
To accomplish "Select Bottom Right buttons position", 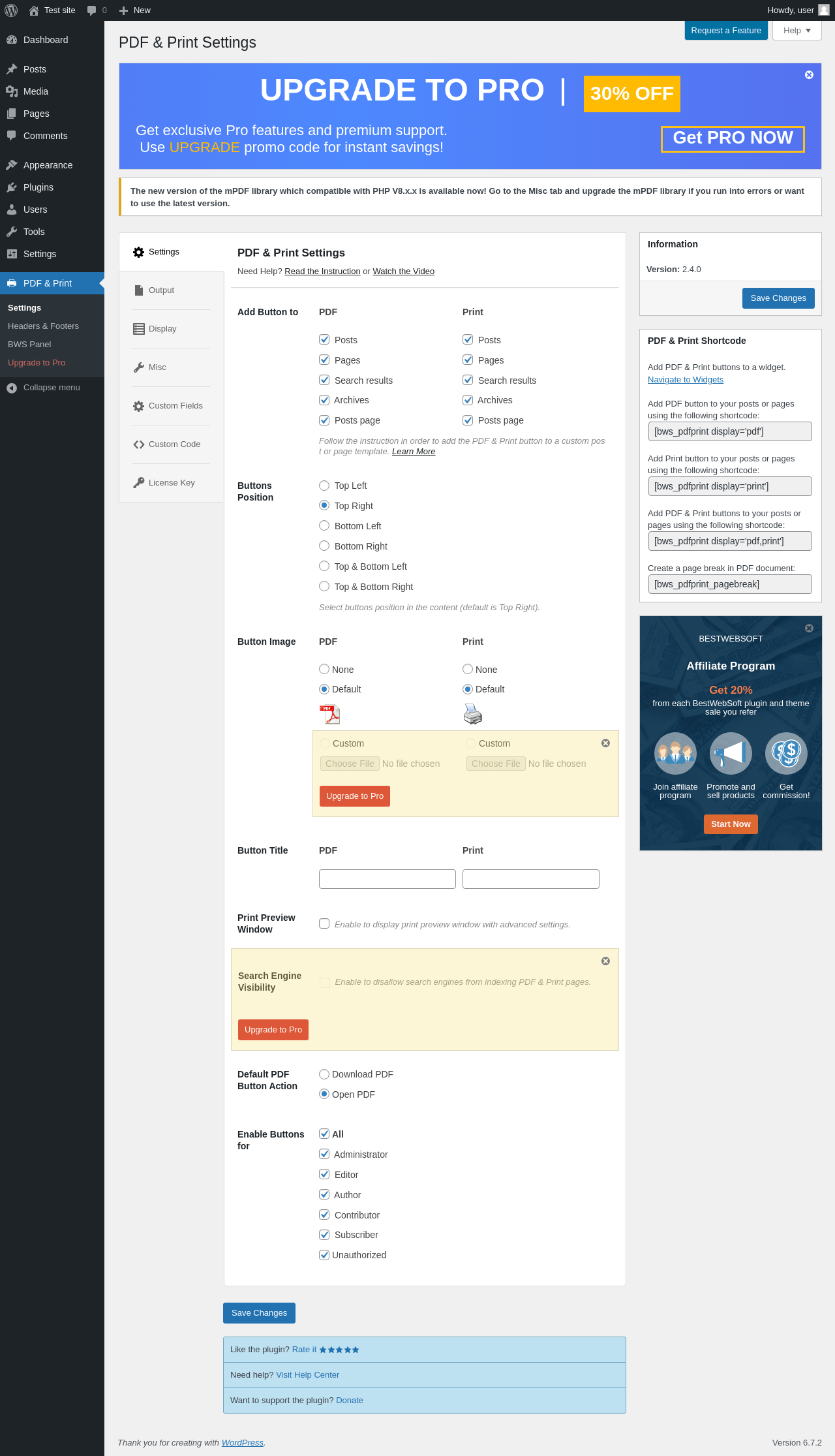I will pyautogui.click(x=324, y=546).
